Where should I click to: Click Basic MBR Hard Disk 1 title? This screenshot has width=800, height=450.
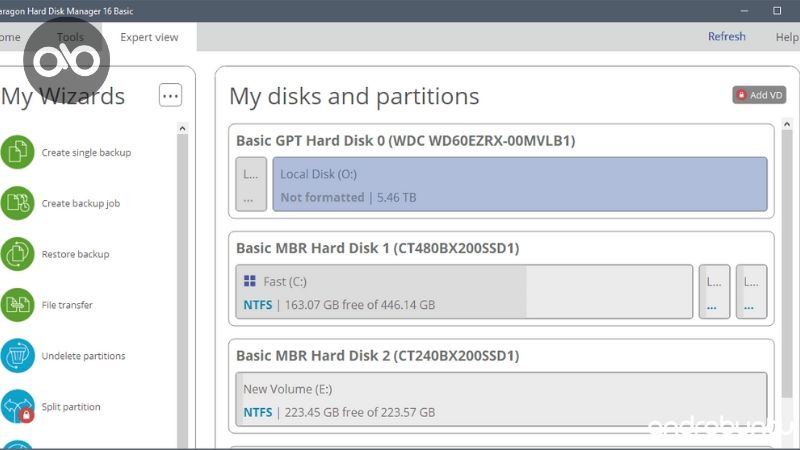pos(378,248)
